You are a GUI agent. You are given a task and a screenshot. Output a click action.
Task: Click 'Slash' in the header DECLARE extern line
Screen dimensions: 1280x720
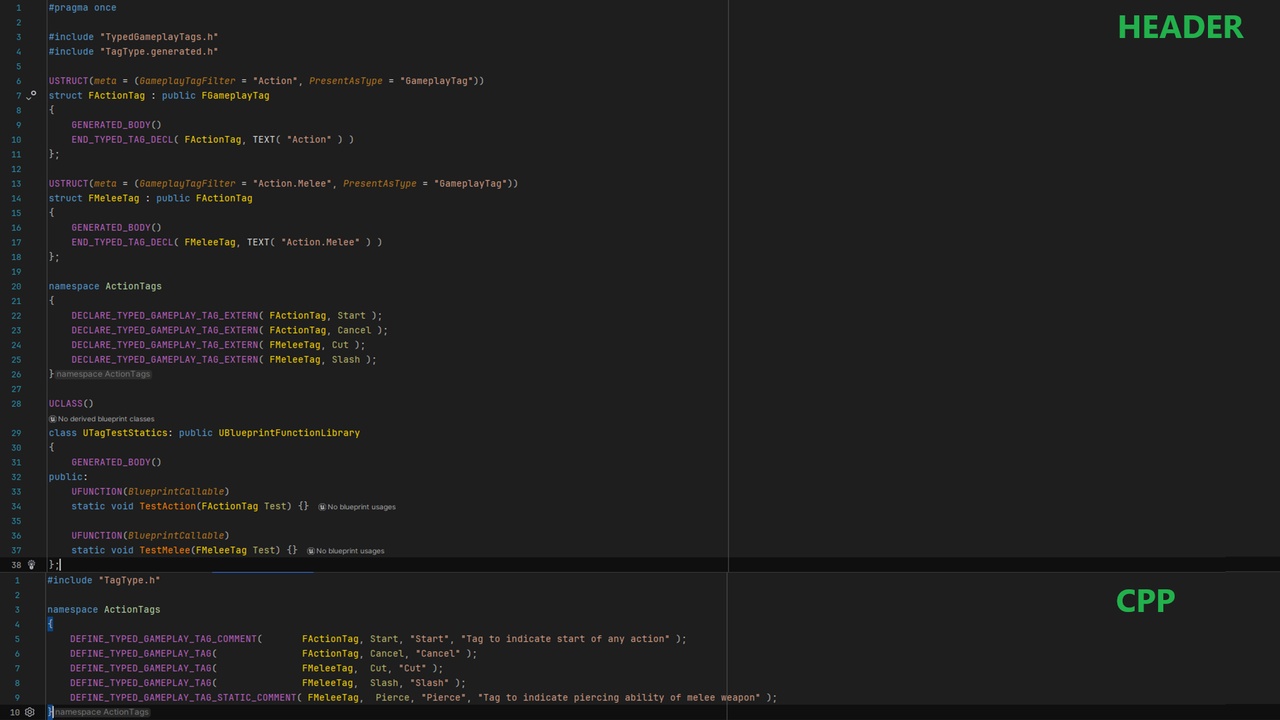tap(346, 360)
